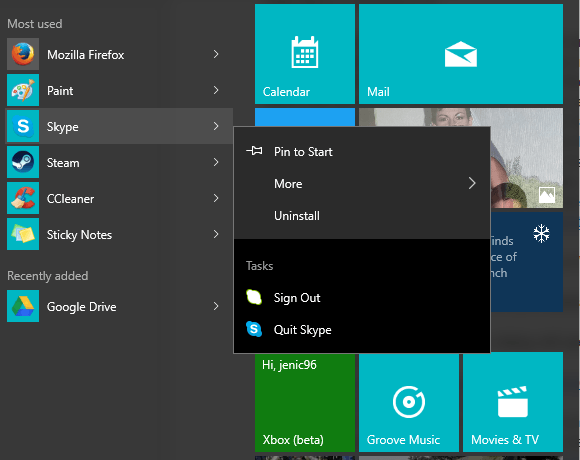
Task: Click the Quit Skype task icon
Action: pos(254,329)
